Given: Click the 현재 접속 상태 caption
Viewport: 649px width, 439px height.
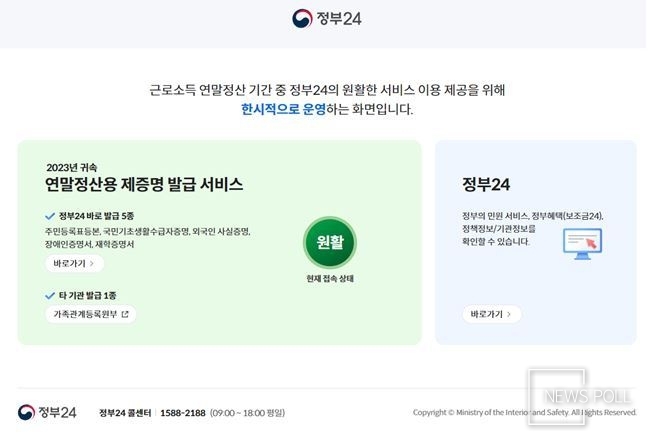Looking at the screenshot, I should 330,278.
